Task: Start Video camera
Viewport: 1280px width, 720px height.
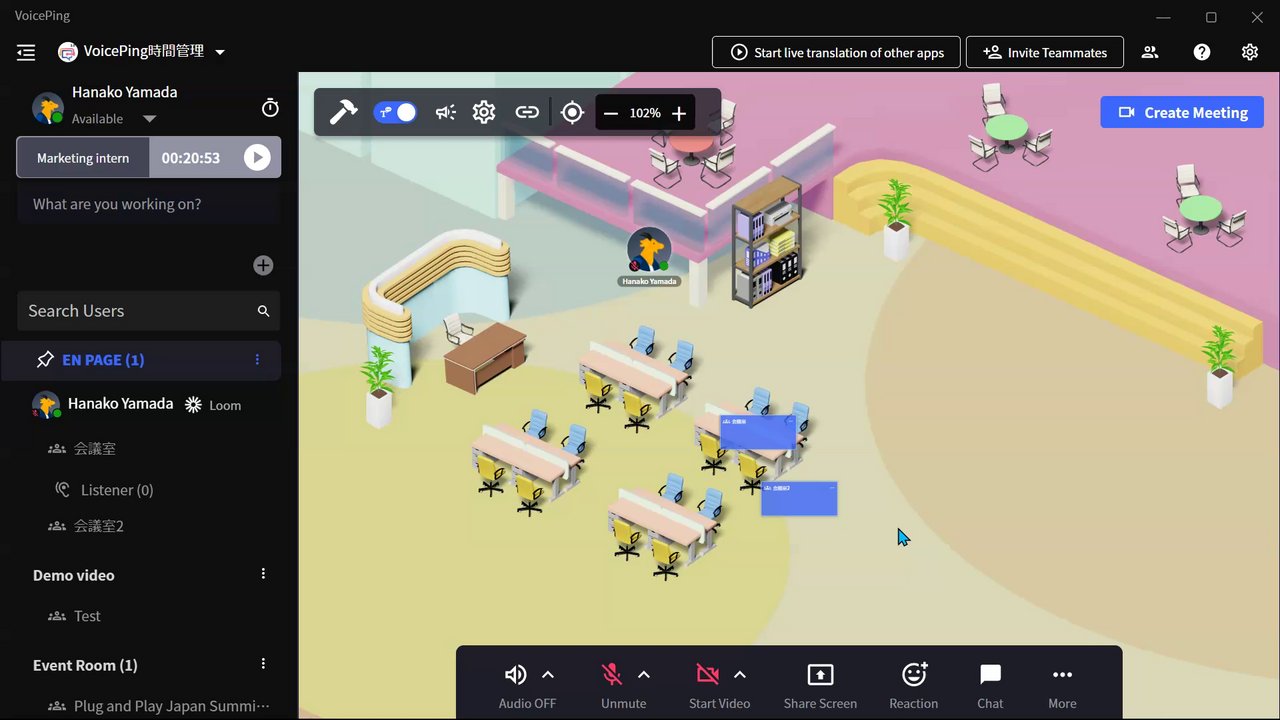Action: pos(707,675)
